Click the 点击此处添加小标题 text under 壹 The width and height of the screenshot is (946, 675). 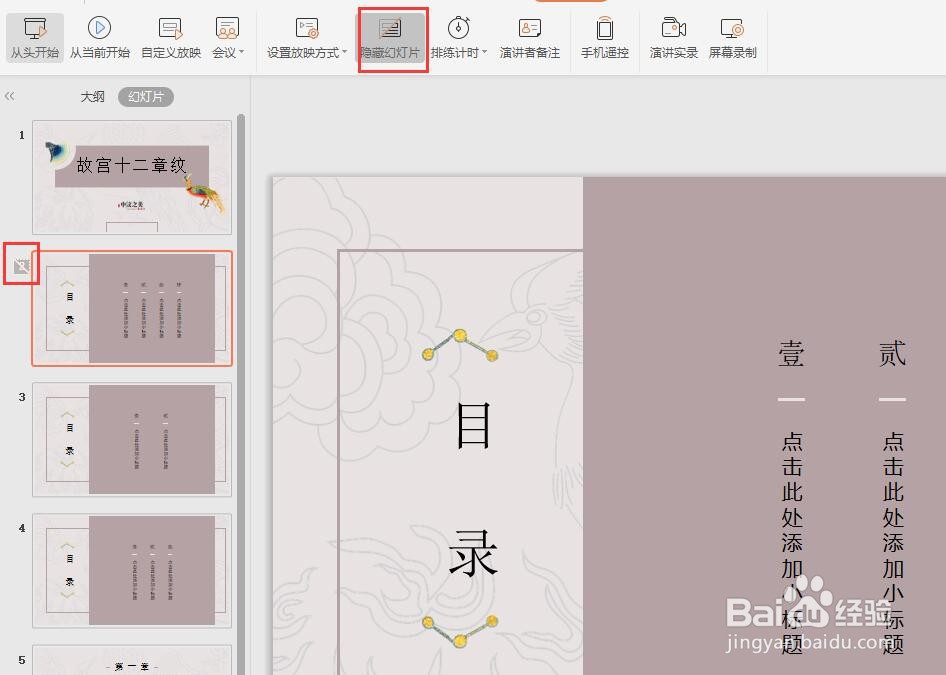pos(792,543)
